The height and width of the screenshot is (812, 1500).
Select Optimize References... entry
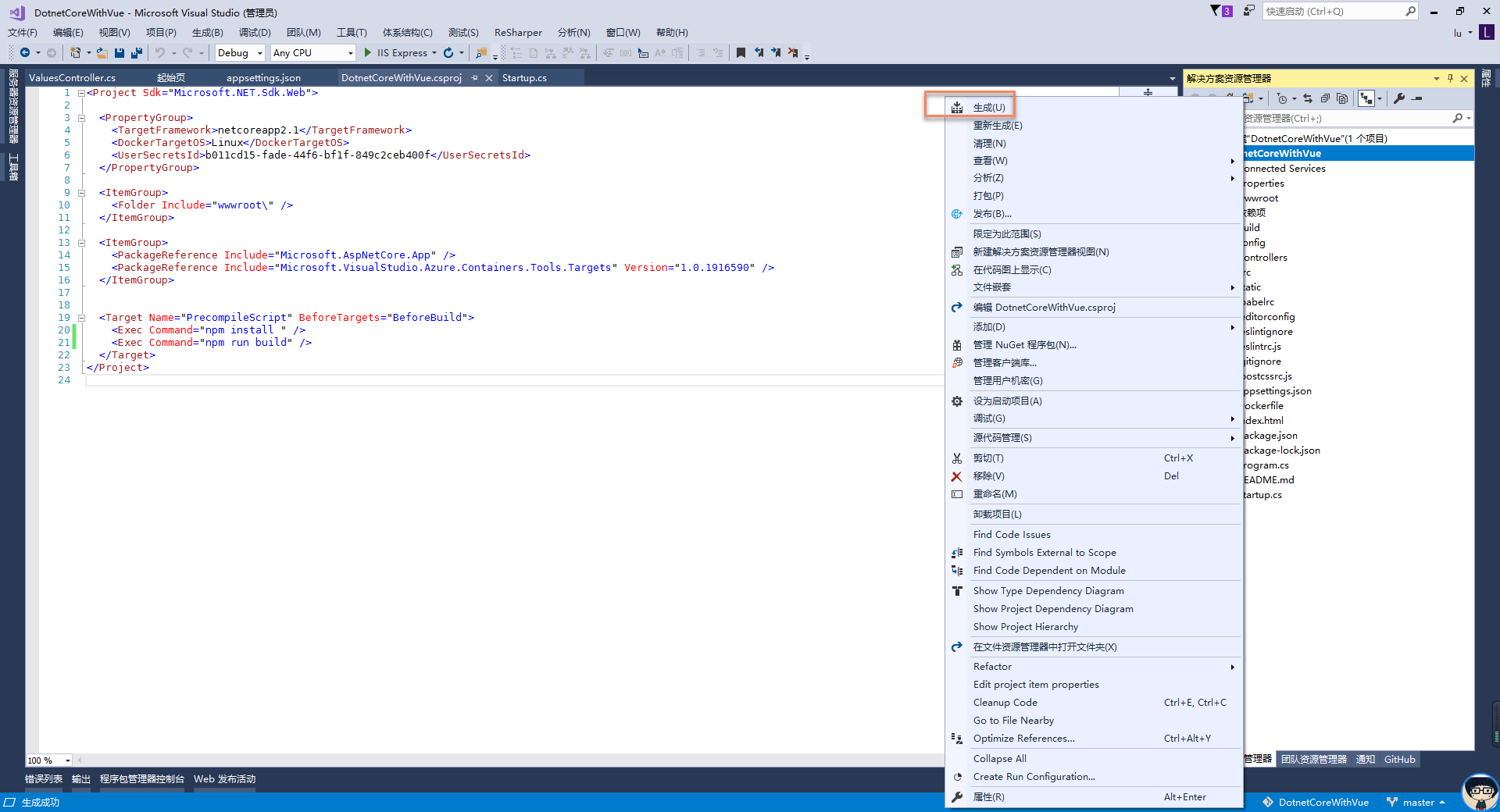[x=1094, y=739]
